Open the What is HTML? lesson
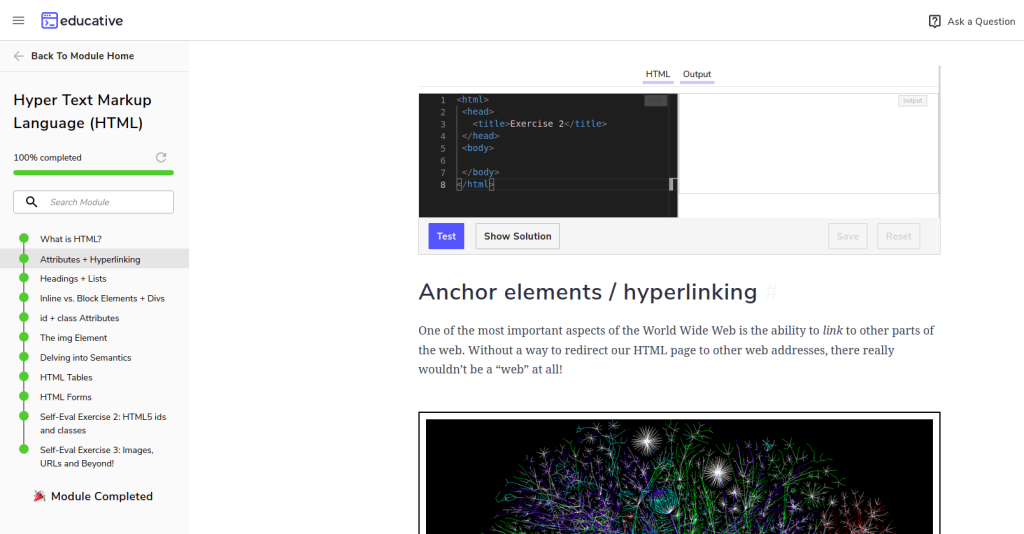This screenshot has height=534, width=1024. 71,239
